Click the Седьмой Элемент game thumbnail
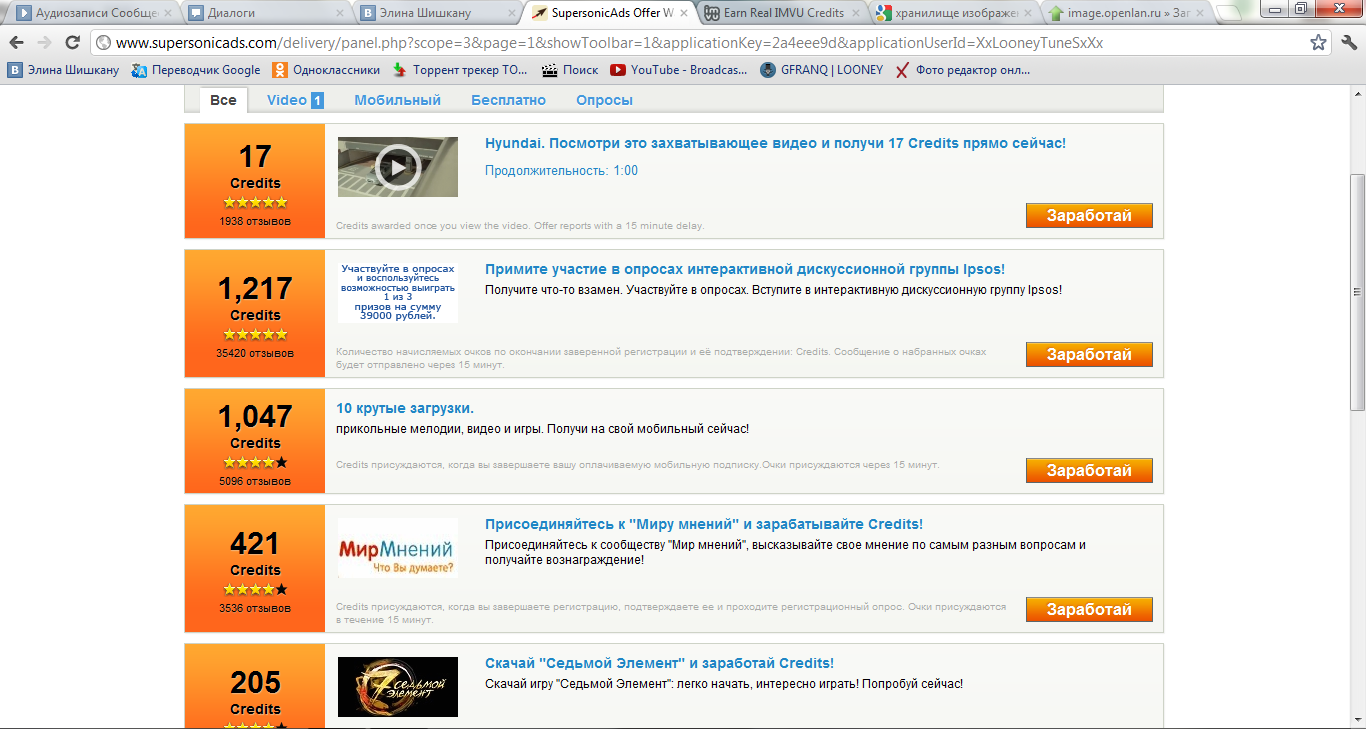This screenshot has width=1366, height=729. [x=398, y=687]
